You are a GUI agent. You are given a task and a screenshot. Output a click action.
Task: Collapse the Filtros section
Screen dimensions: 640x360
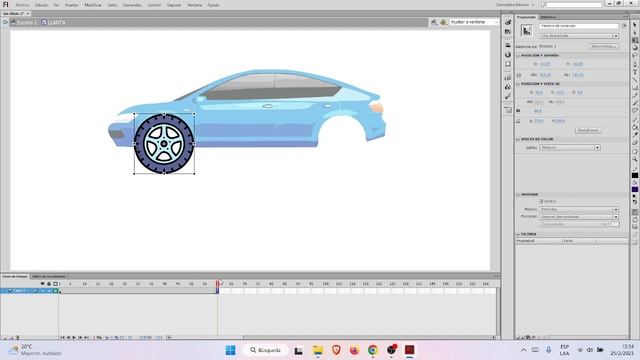pos(518,234)
